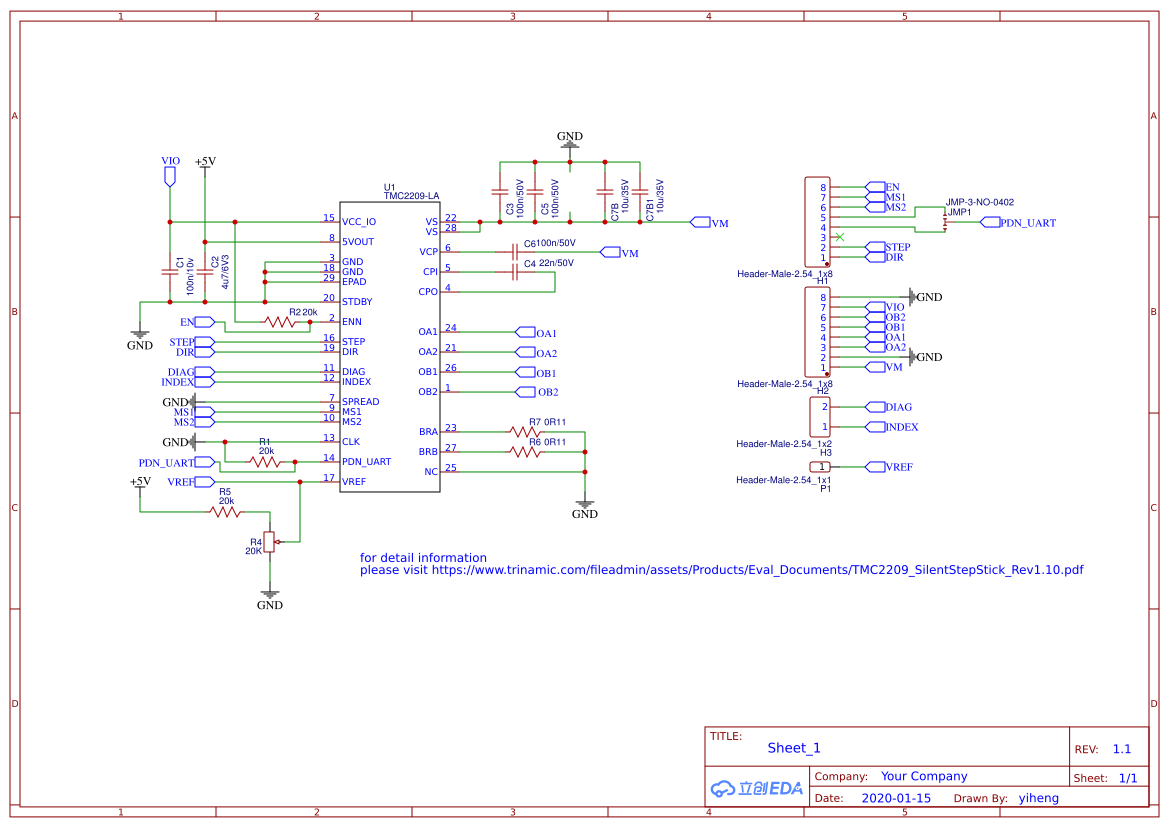Click the Your Company field
The width and height of the screenshot is (1169, 827).
[x=924, y=776]
